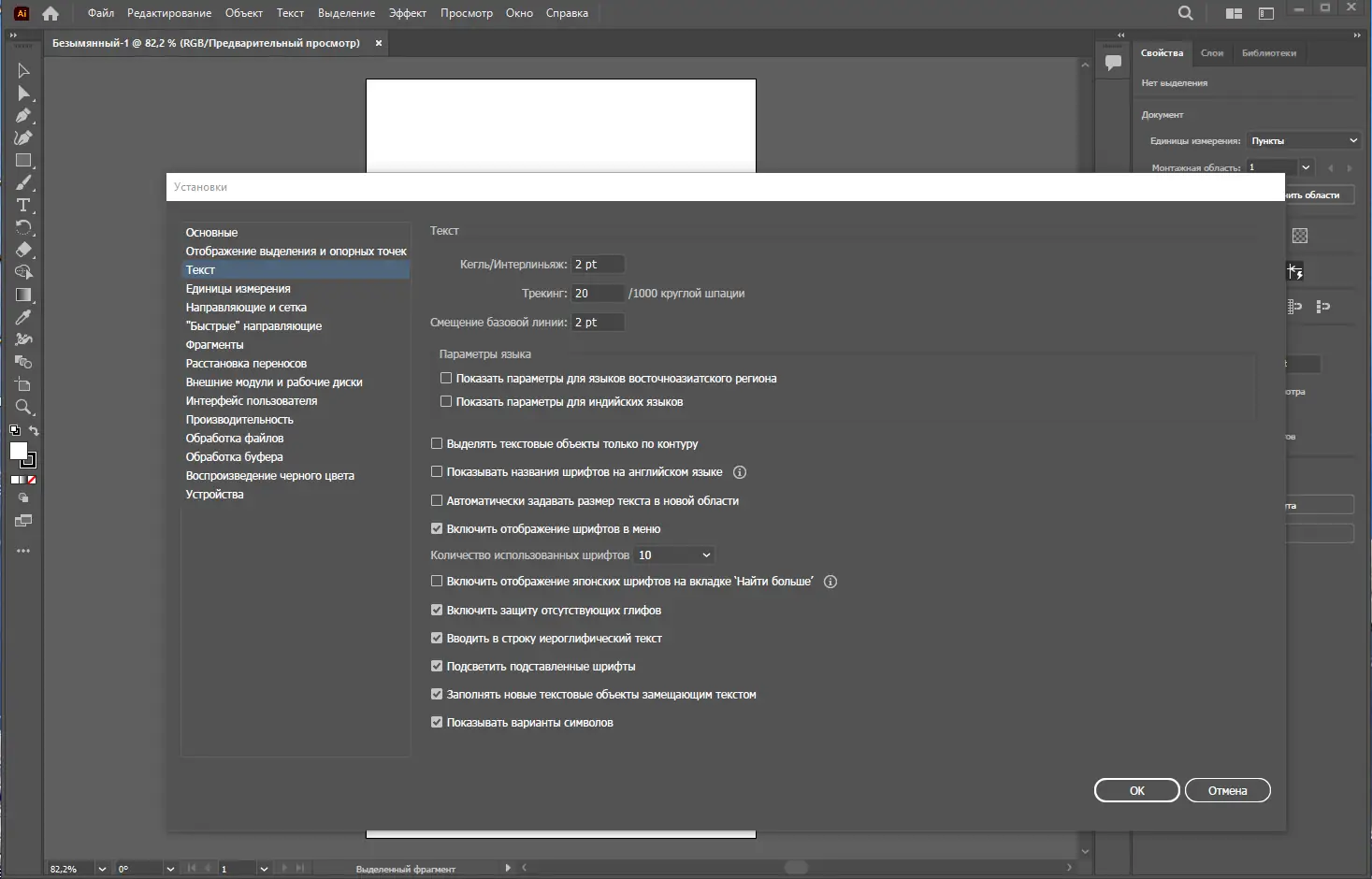Confirm preferences with OK button
The height and width of the screenshot is (879, 1372).
pyautogui.click(x=1137, y=790)
